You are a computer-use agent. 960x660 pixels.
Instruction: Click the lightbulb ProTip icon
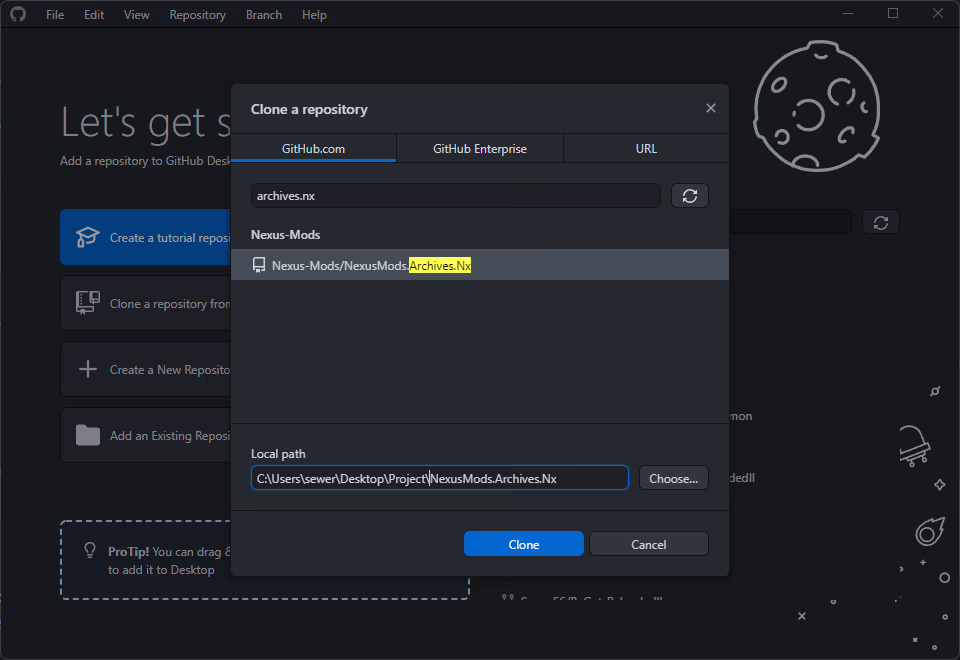tap(90, 551)
